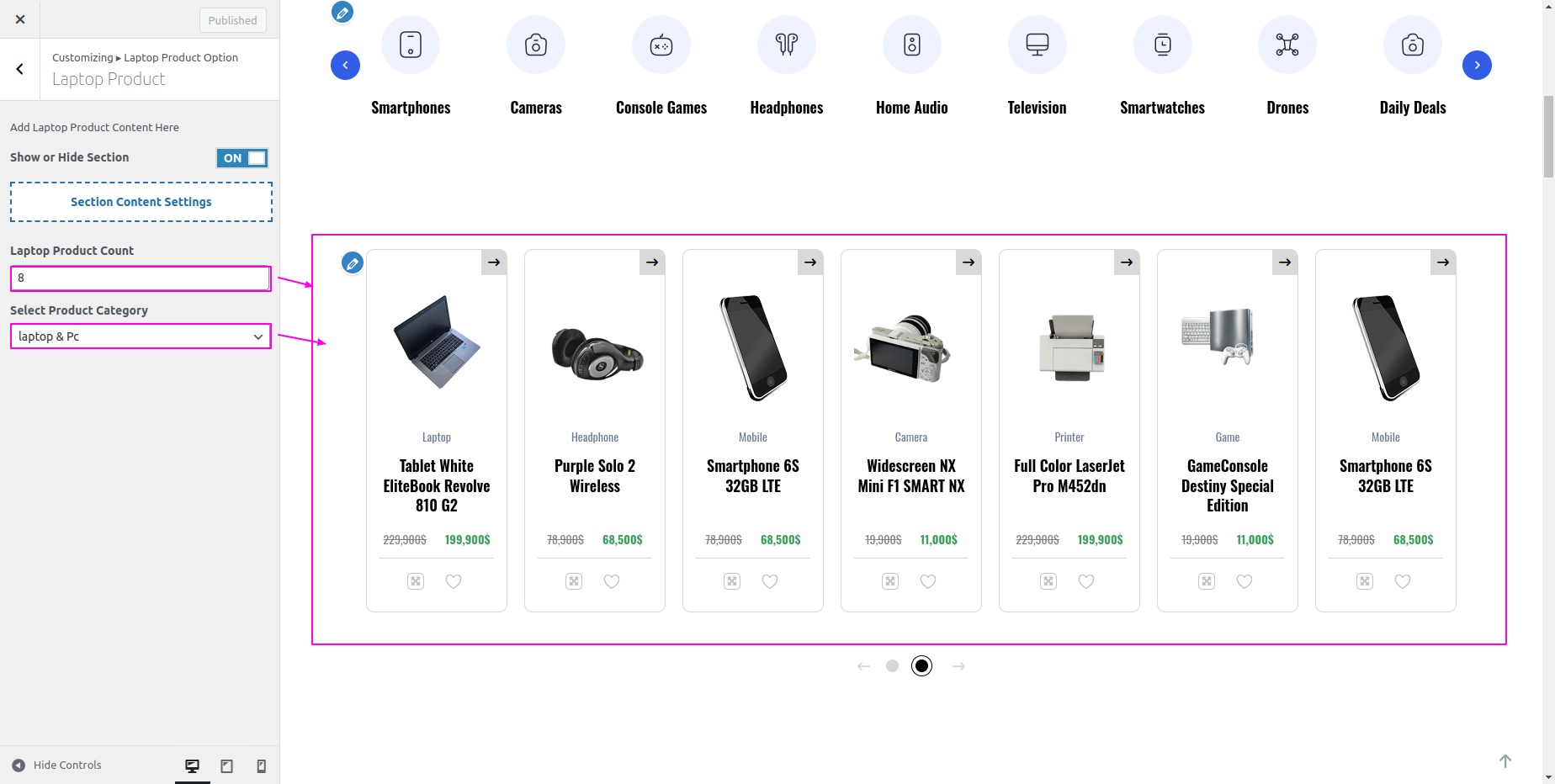This screenshot has width=1555, height=784.
Task: Add Full Color LaserJet to wishlist
Action: coord(1086,581)
